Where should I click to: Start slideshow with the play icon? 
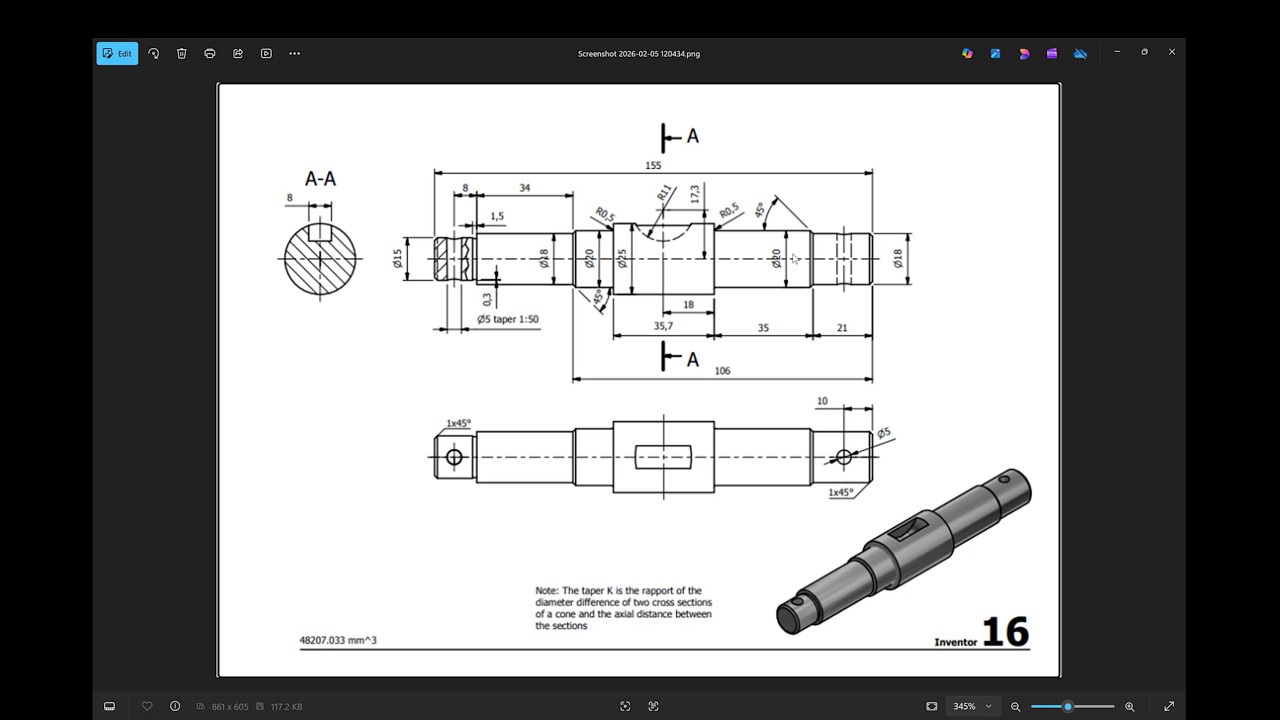[266, 53]
